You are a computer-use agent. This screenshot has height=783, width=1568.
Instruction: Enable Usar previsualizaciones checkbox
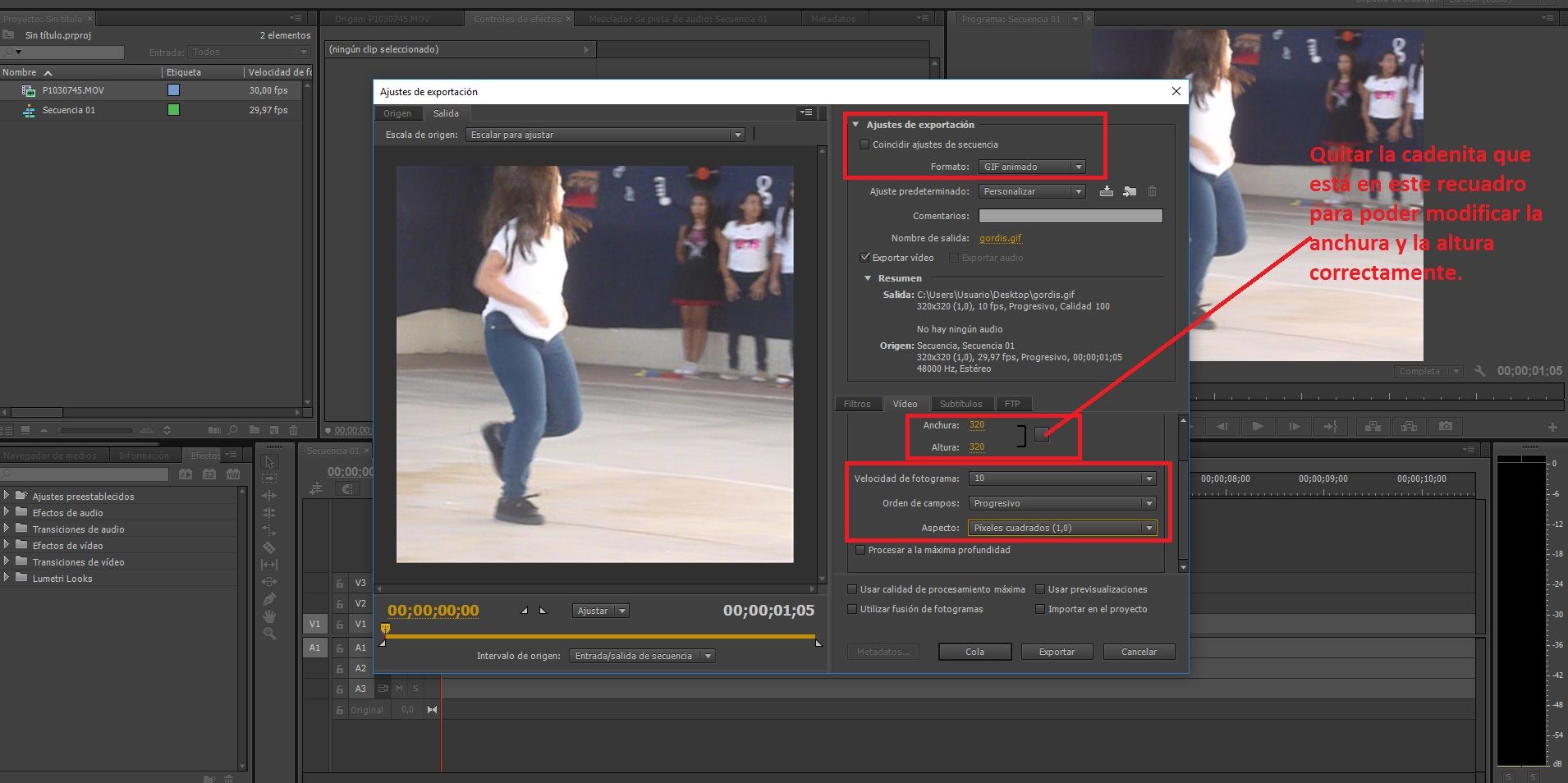[x=1040, y=589]
